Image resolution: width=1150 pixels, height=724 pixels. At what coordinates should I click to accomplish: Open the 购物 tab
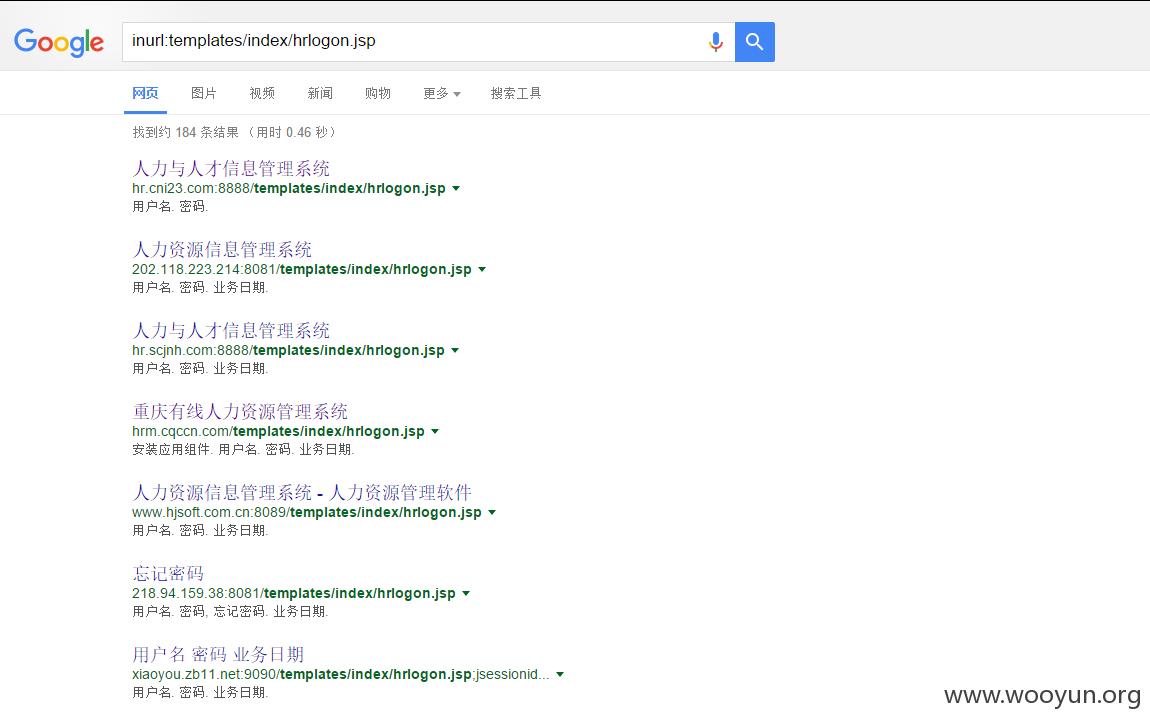coord(378,93)
